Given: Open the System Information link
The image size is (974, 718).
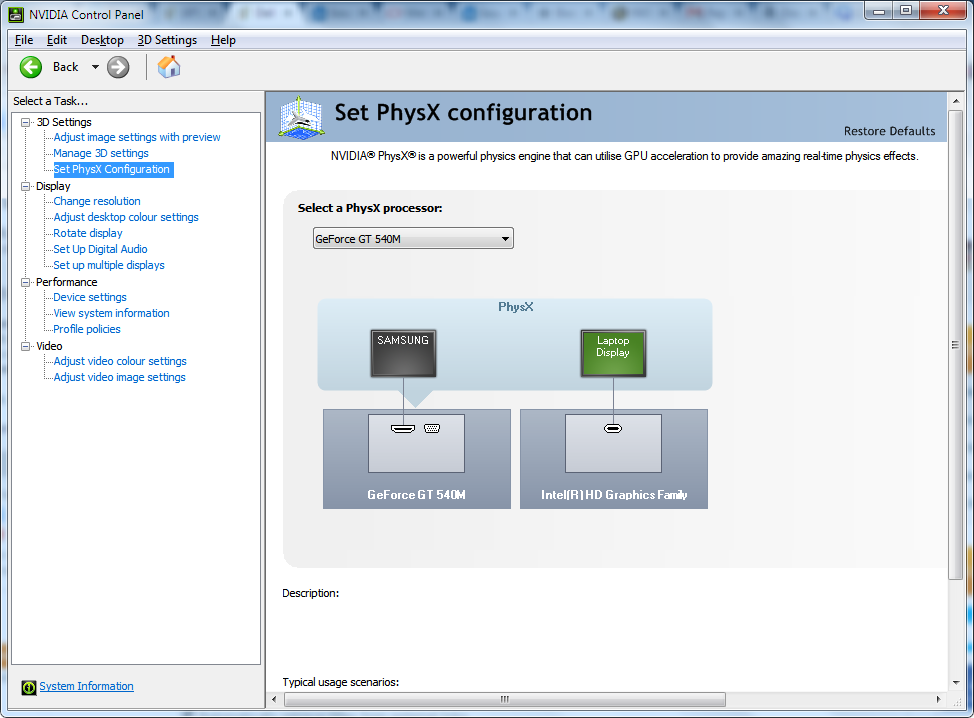Looking at the screenshot, I should pyautogui.click(x=86, y=686).
